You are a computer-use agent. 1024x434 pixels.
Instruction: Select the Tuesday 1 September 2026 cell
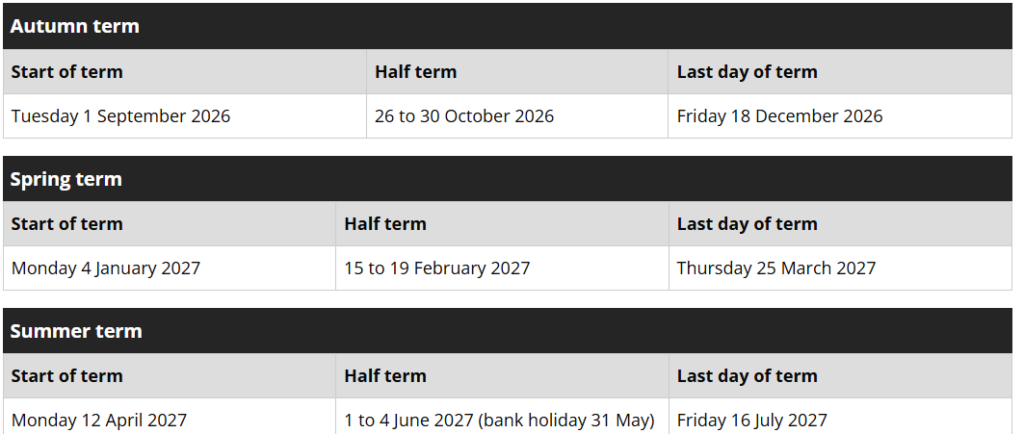pos(185,116)
